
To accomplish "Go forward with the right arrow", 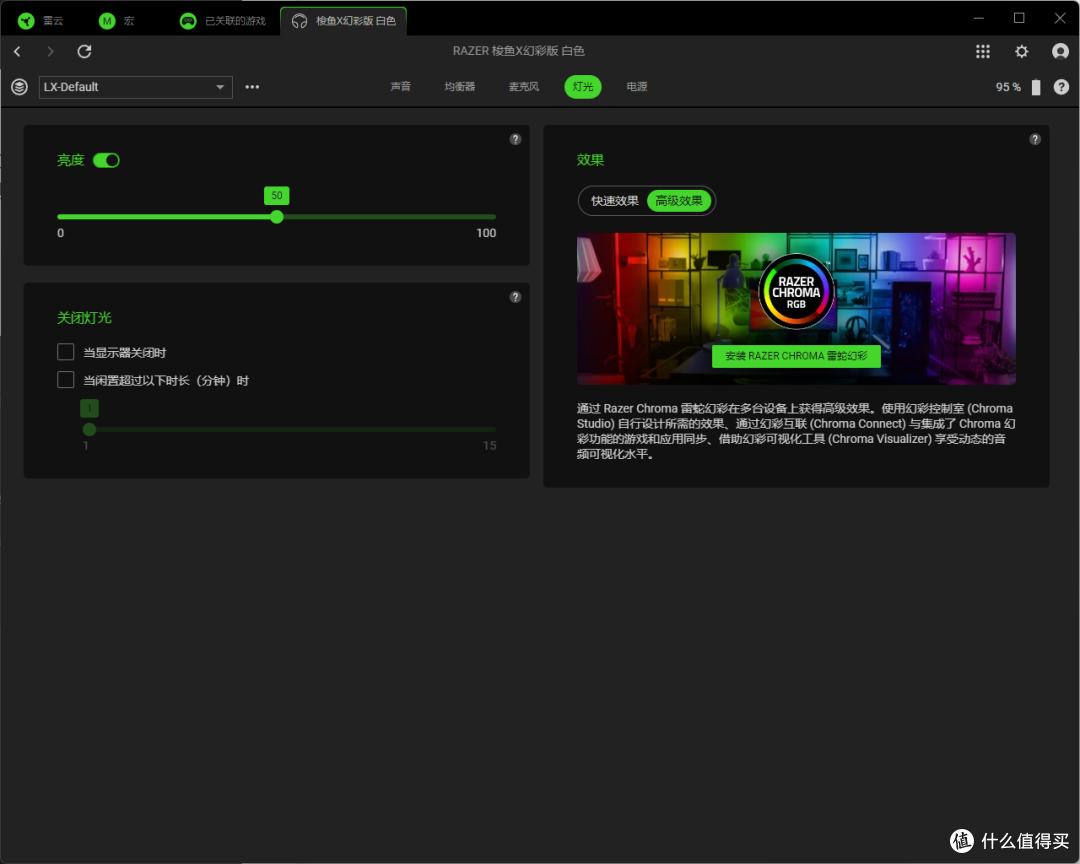I will pos(50,51).
